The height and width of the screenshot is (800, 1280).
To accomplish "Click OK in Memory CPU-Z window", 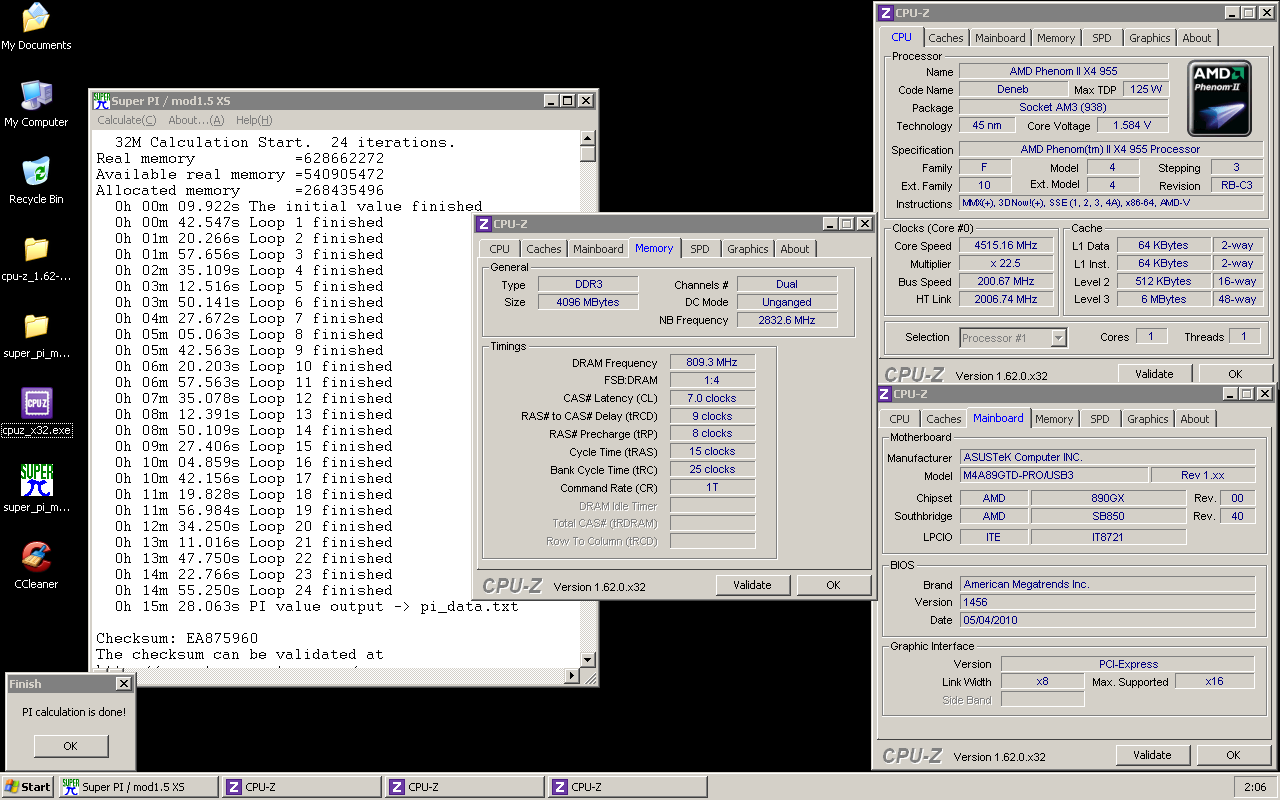I will [833, 585].
